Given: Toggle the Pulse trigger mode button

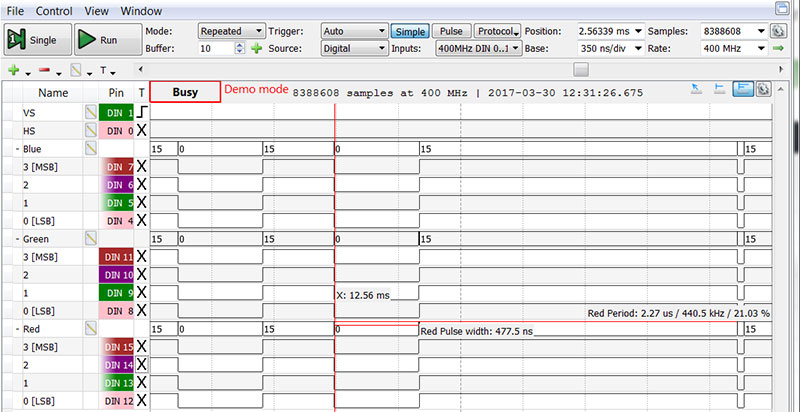Looking at the screenshot, I should [450, 31].
